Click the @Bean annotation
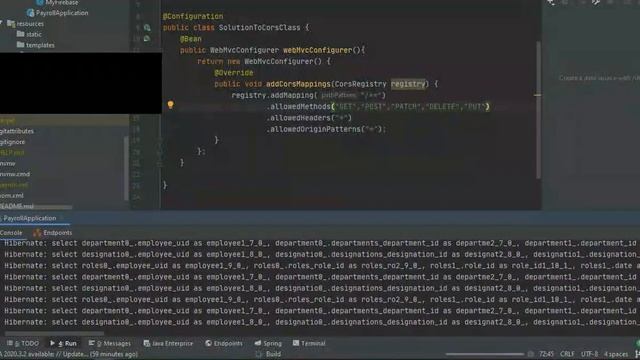 [190, 39]
